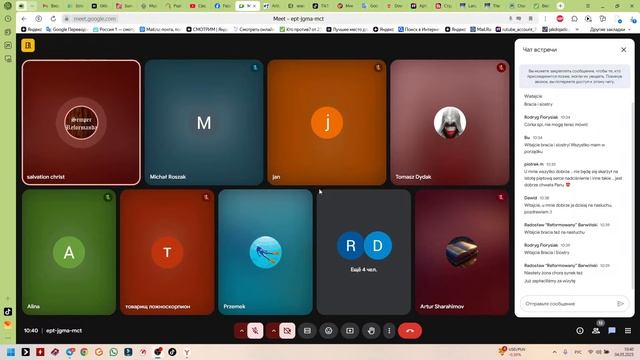Screen dimensions: 640x360
Task: Click Alina participant tile
Action: pyautogui.click(x=69, y=252)
